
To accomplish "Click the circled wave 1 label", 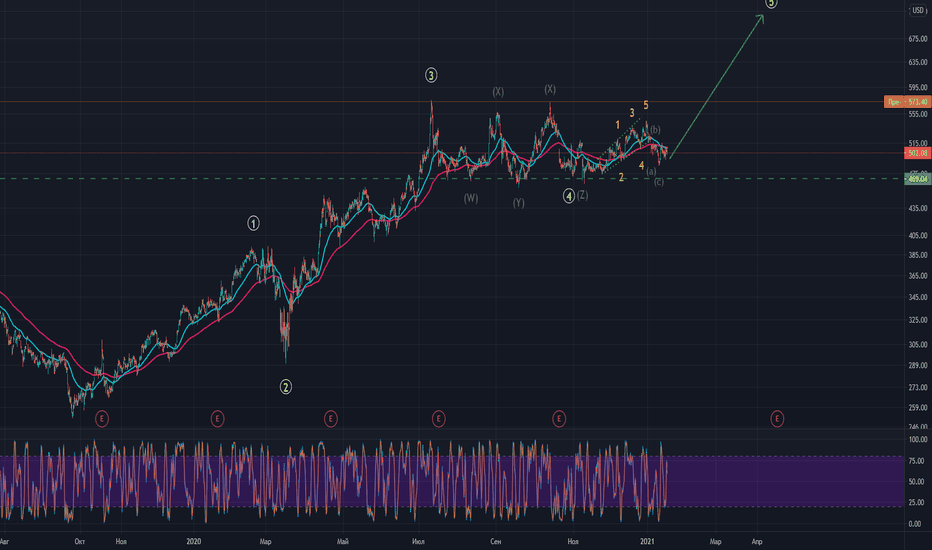I will (253, 224).
